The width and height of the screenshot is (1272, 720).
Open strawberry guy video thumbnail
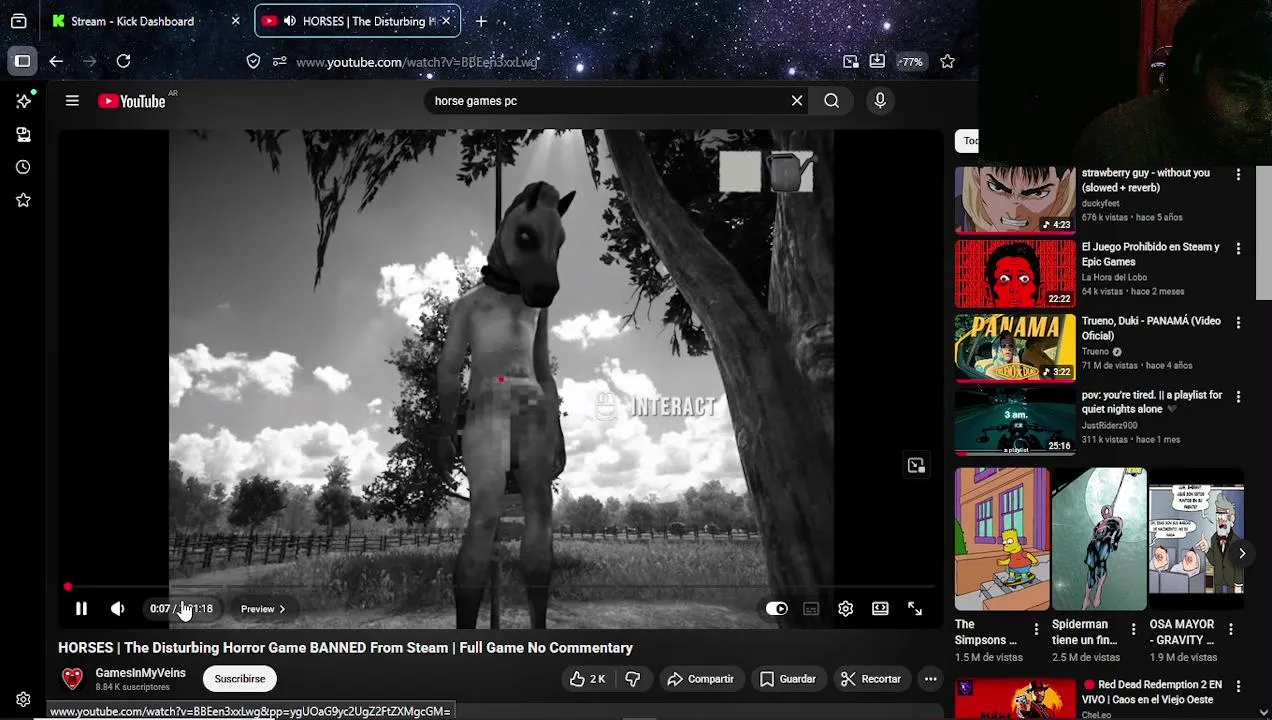[1015, 200]
